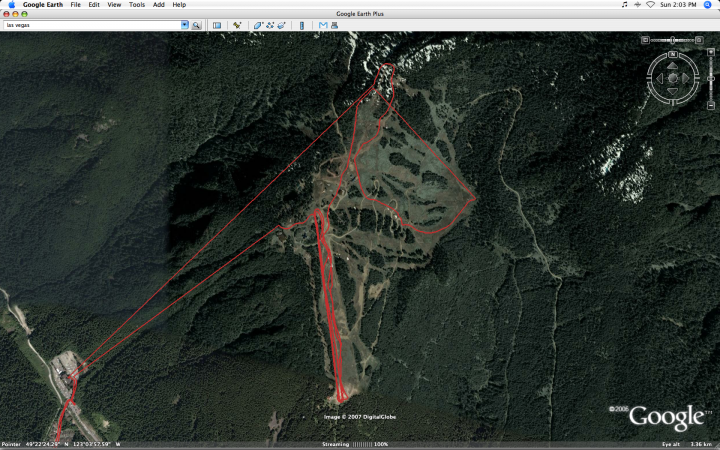Click the 'Eye alt' altitude readout
Viewport: 720px width, 450px height.
(687, 444)
